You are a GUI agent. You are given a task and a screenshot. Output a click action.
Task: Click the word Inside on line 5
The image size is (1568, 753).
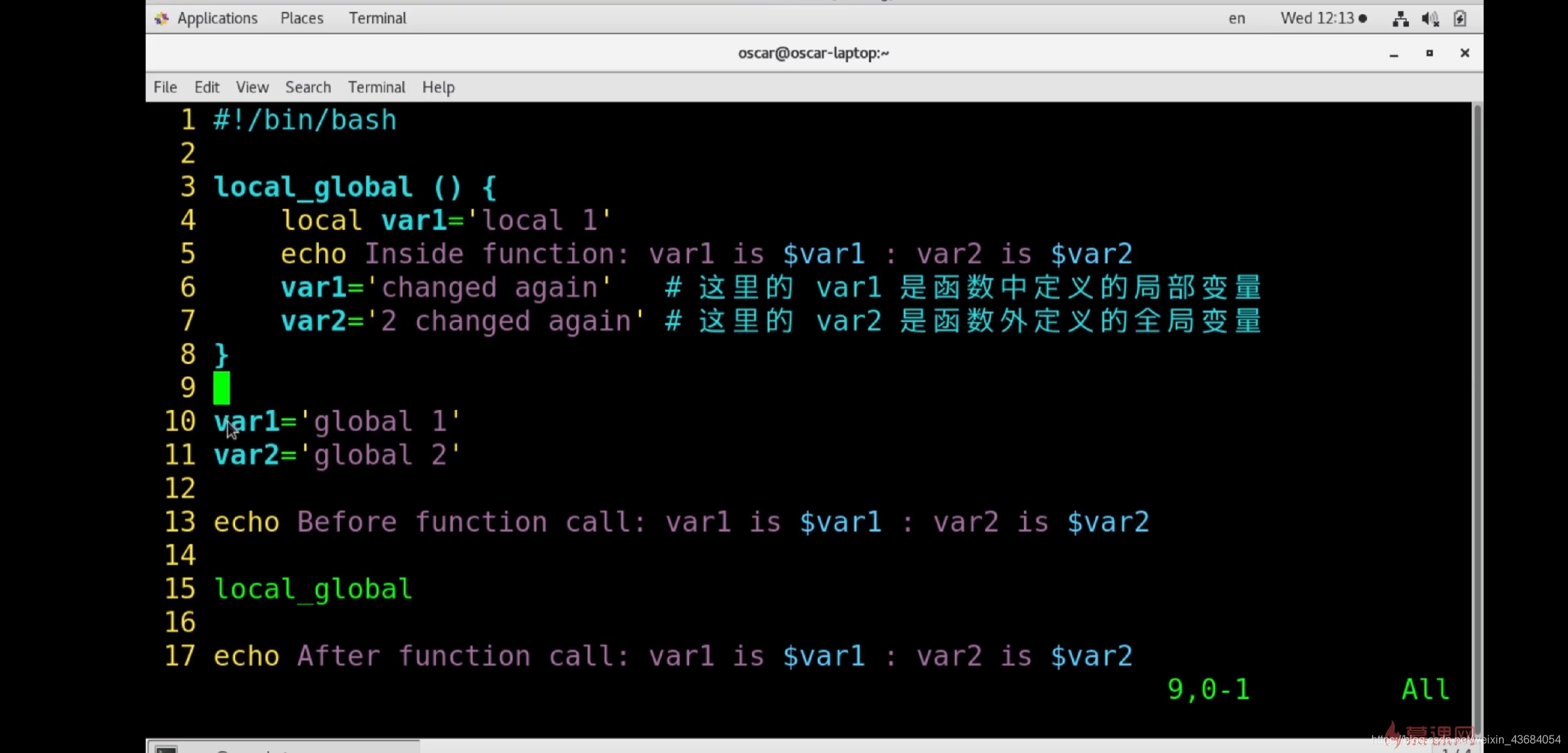click(414, 254)
